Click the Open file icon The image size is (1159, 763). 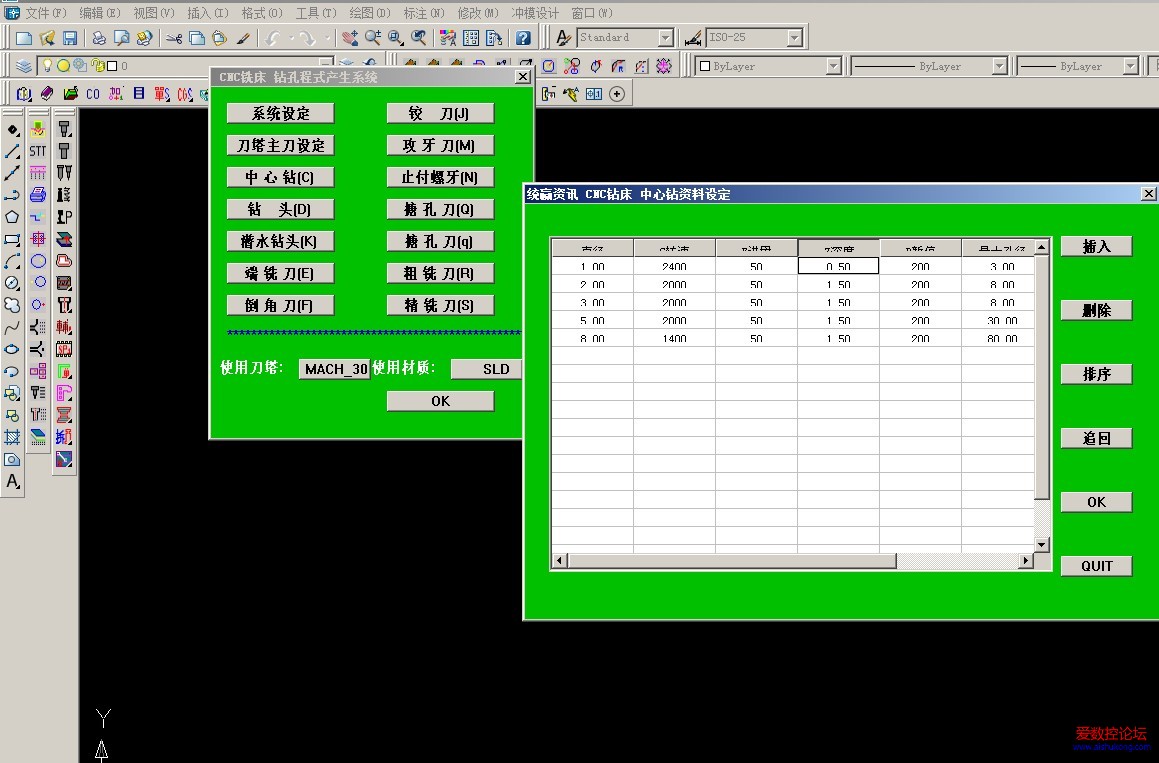(x=47, y=38)
